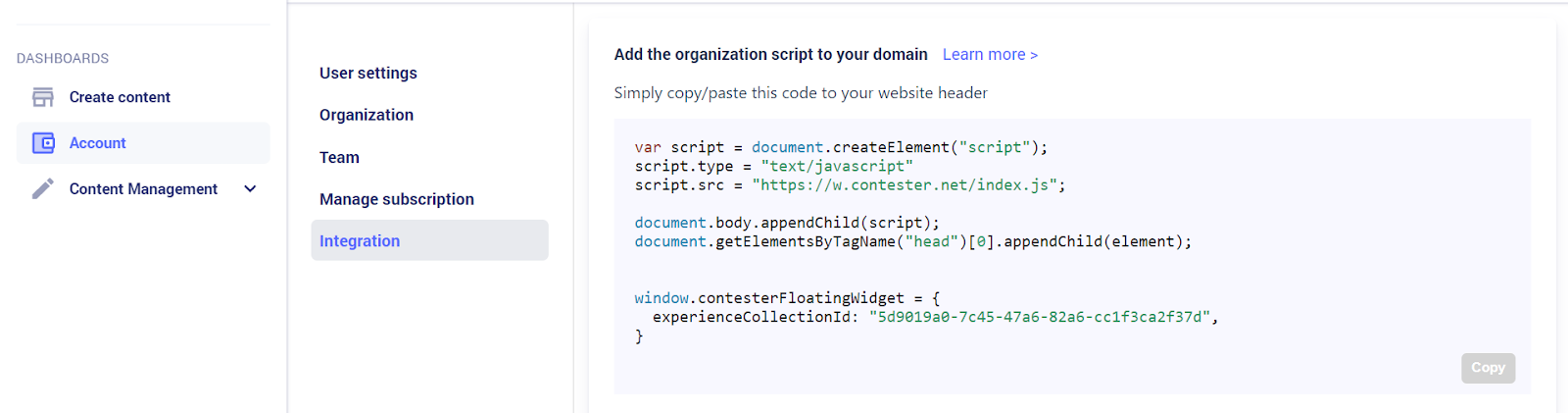Viewport: 1568px width, 413px height.
Task: Go to the Organization settings section
Action: tap(367, 115)
